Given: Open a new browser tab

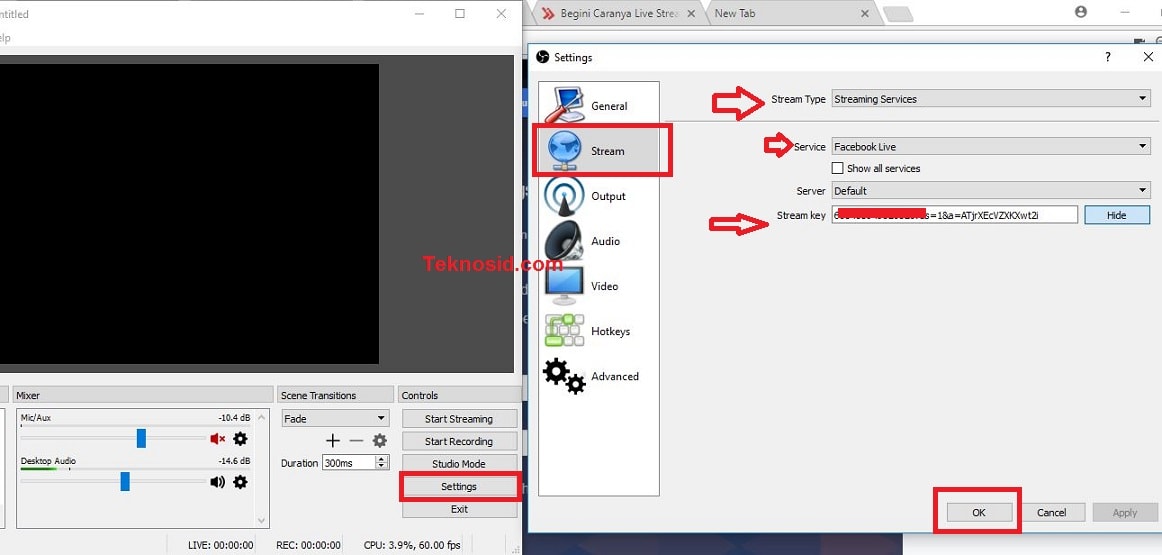Looking at the screenshot, I should pos(897,14).
